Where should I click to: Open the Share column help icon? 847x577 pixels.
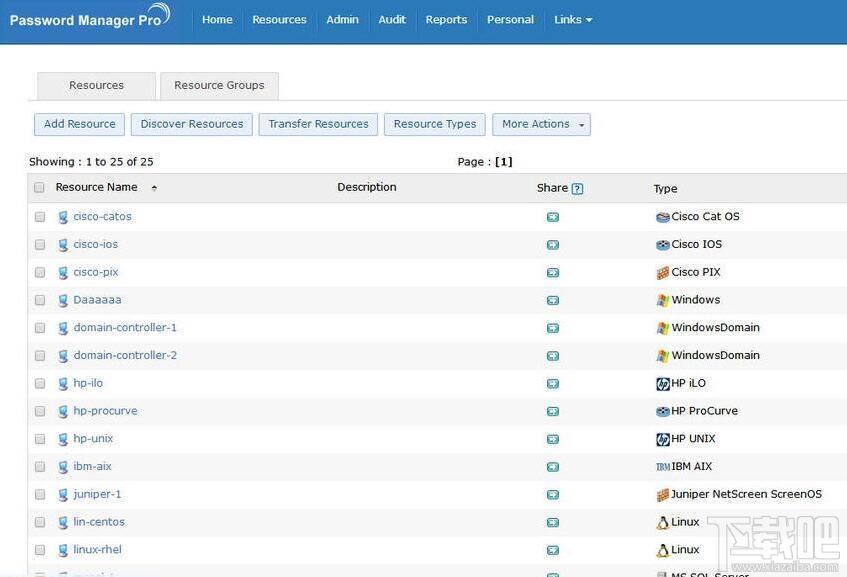[x=577, y=189]
